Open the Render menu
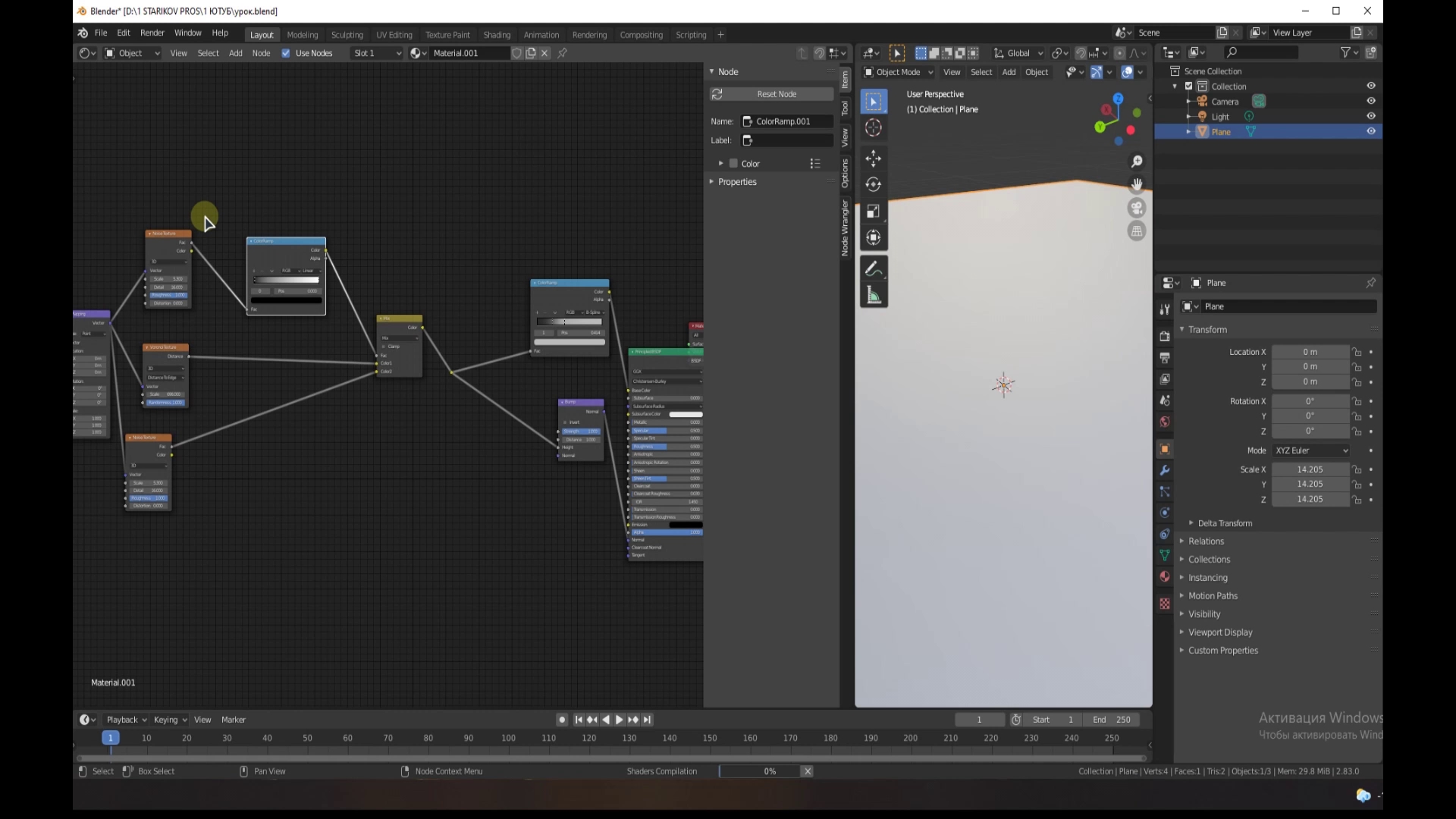 pyautogui.click(x=152, y=33)
